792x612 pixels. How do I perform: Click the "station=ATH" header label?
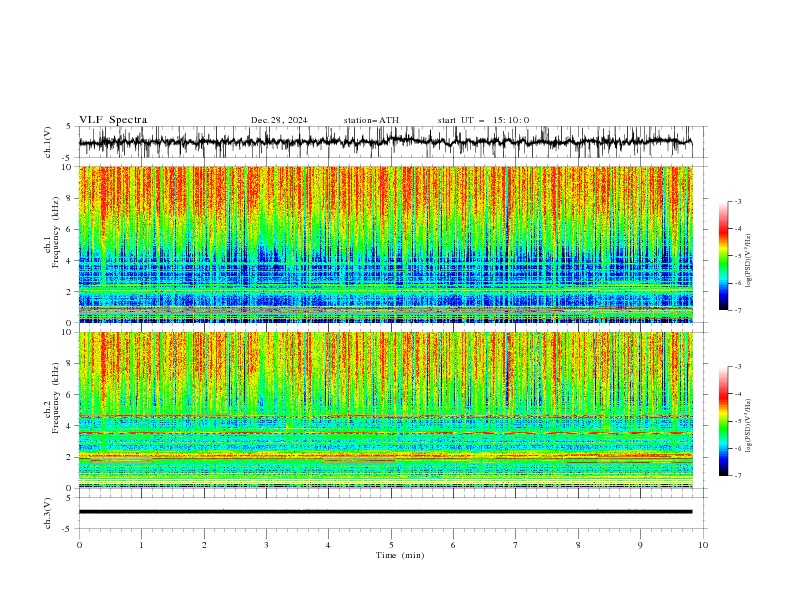click(371, 120)
